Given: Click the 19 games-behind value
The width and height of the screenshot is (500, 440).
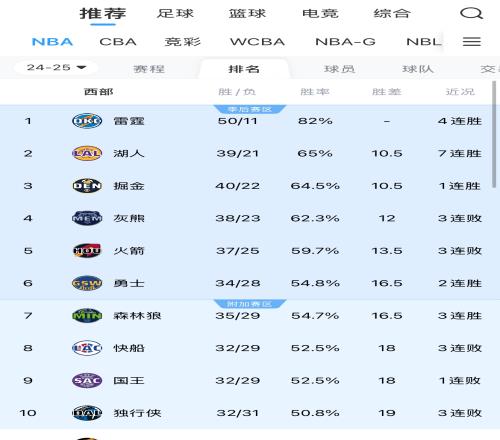Looking at the screenshot, I should (387, 413).
